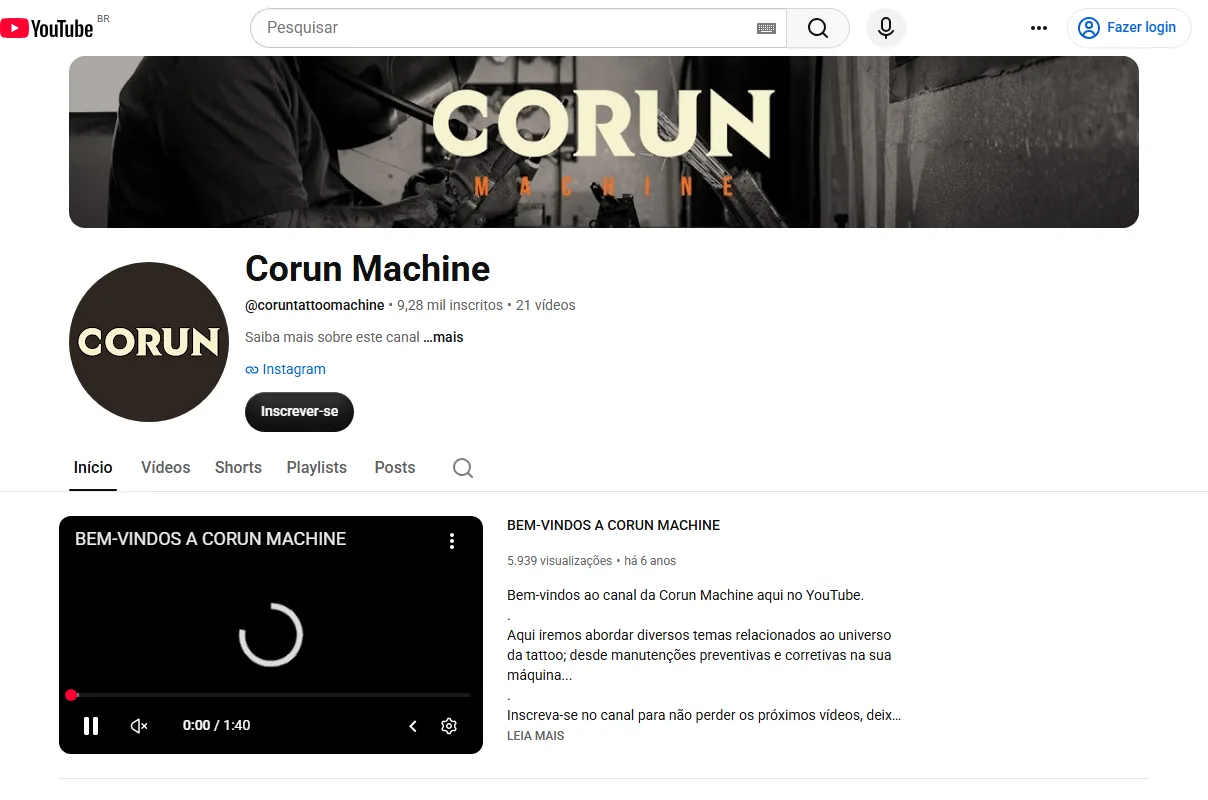Pause the featured video
Image resolution: width=1208 pixels, height=800 pixels.
click(x=91, y=726)
